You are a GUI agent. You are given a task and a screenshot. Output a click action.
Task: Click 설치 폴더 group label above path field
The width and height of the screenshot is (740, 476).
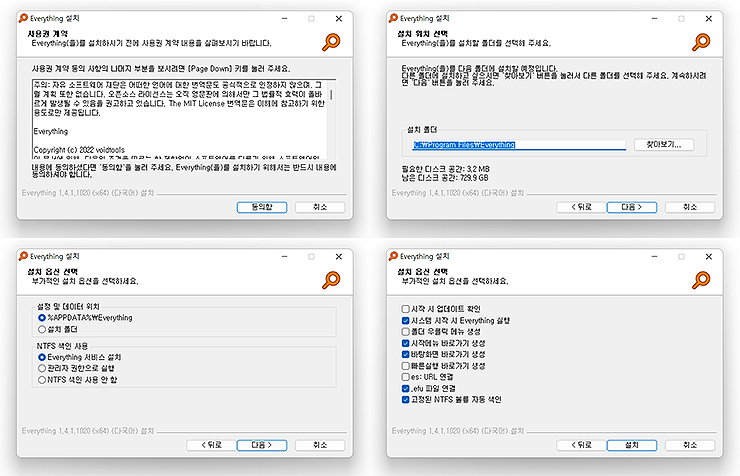tap(422, 130)
